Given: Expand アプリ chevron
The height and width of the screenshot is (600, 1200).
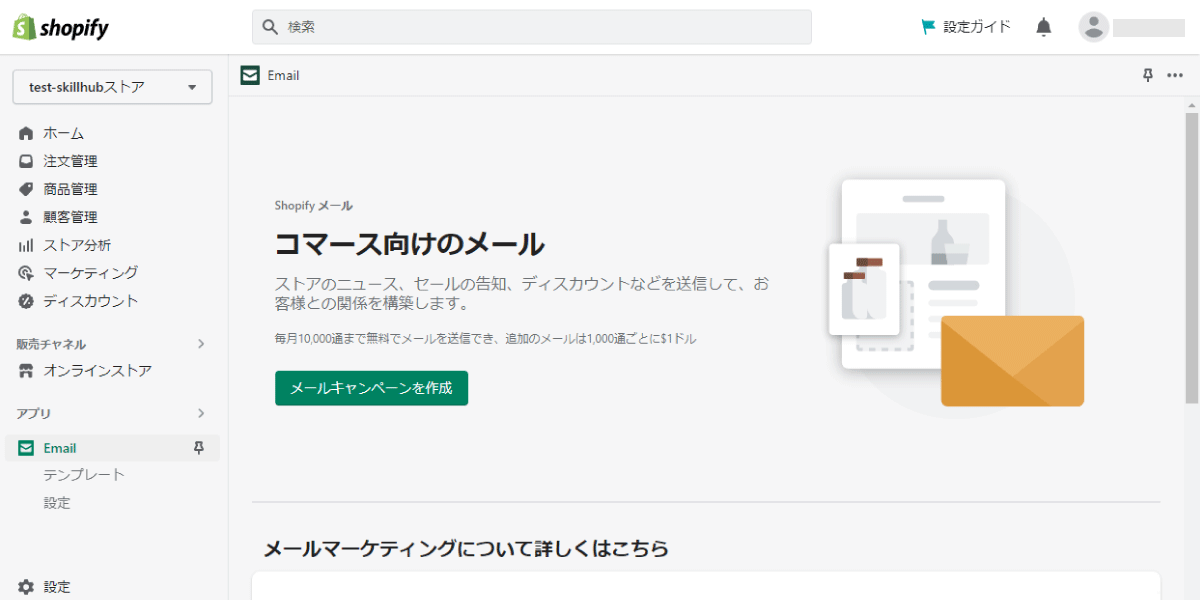Looking at the screenshot, I should [x=200, y=413].
